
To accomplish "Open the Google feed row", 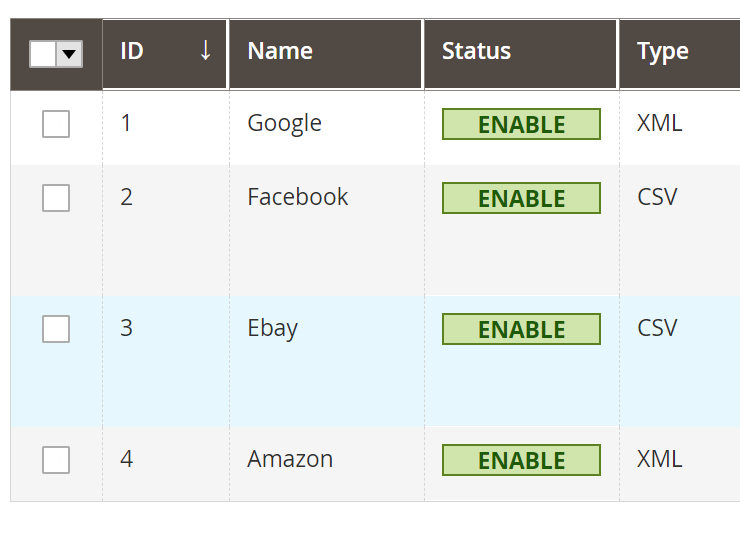I will pos(375,128).
